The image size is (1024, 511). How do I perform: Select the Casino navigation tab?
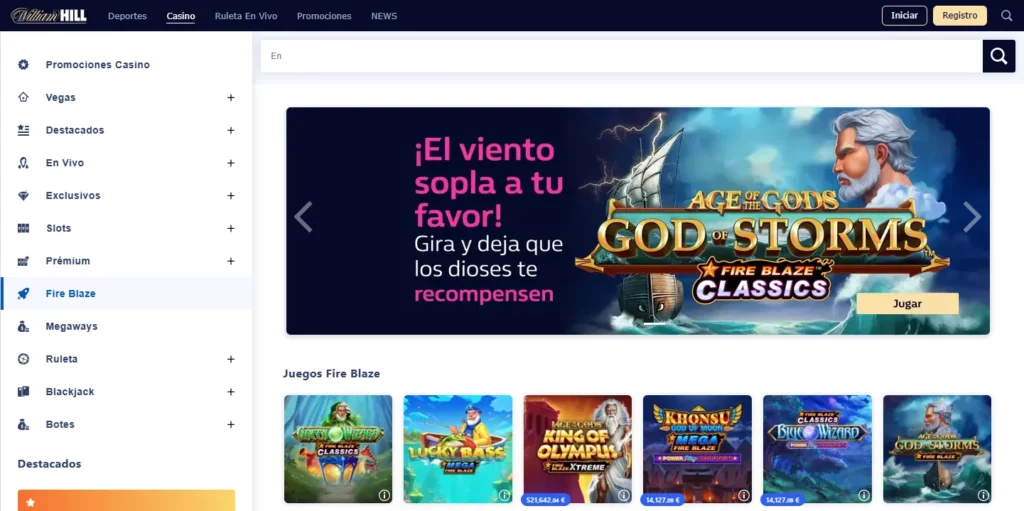click(181, 16)
